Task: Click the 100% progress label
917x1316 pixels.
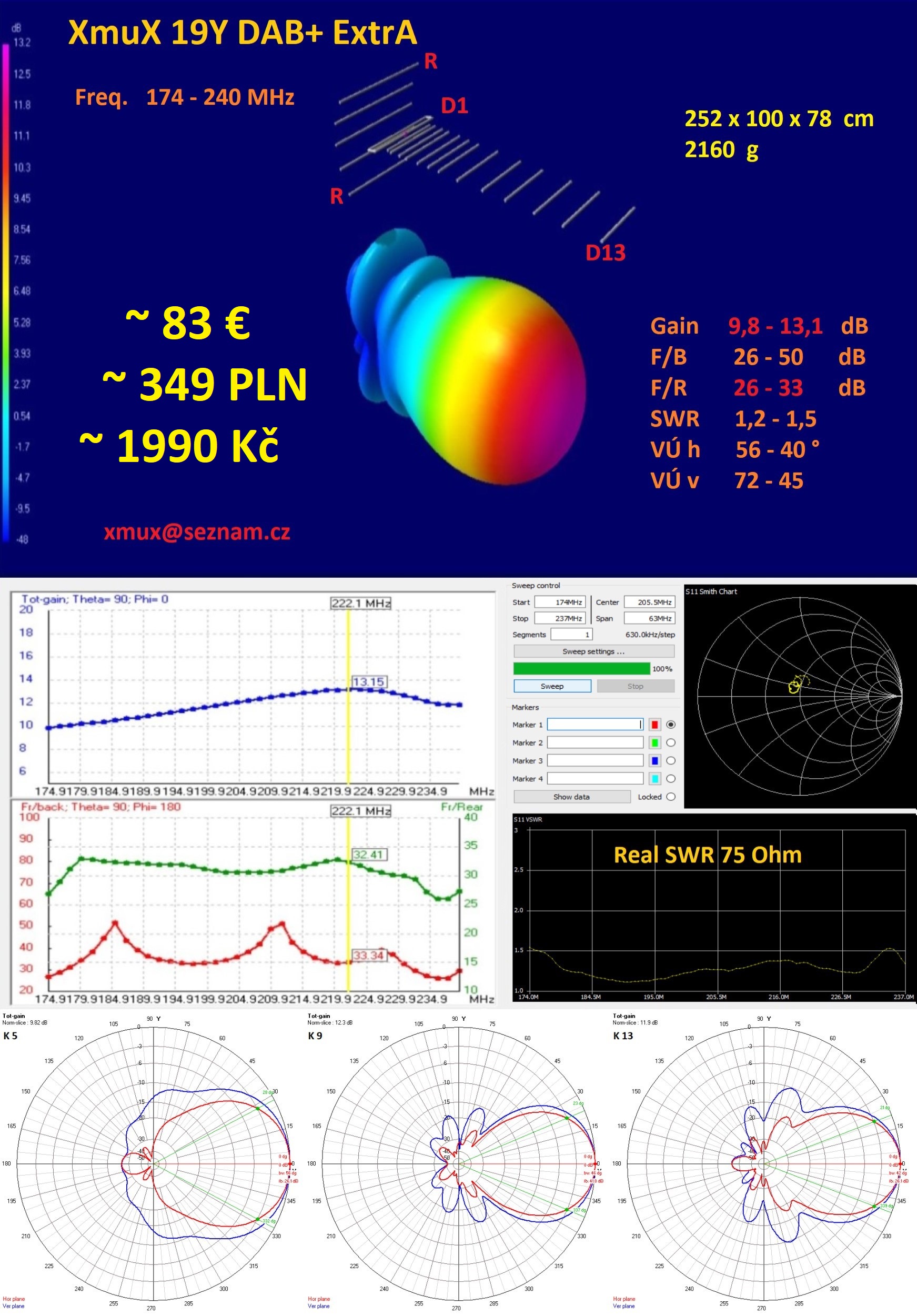Action: click(662, 669)
